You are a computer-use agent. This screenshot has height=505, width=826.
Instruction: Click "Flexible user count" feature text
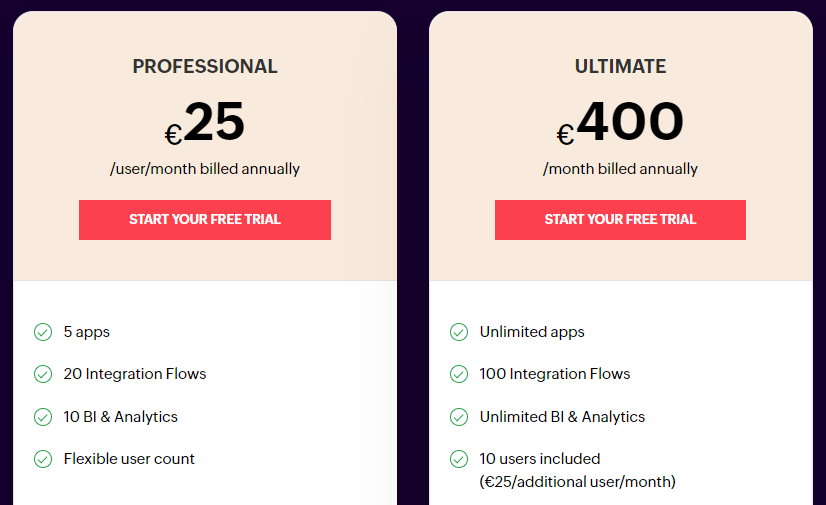[x=129, y=459]
